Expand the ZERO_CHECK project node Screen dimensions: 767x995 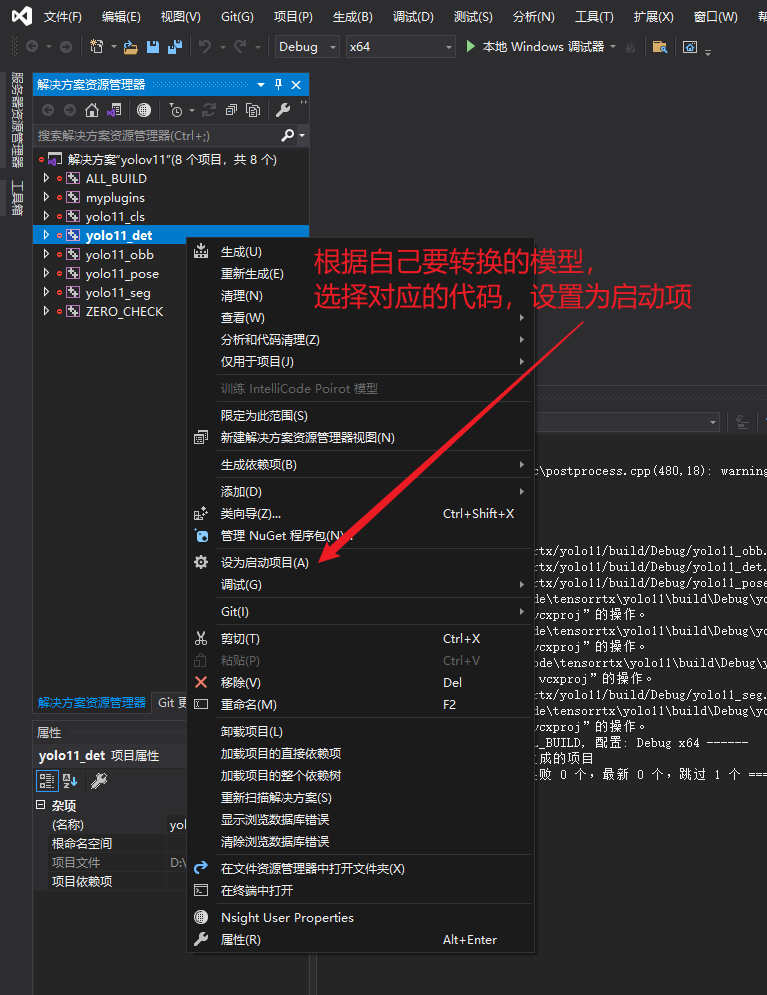46,312
